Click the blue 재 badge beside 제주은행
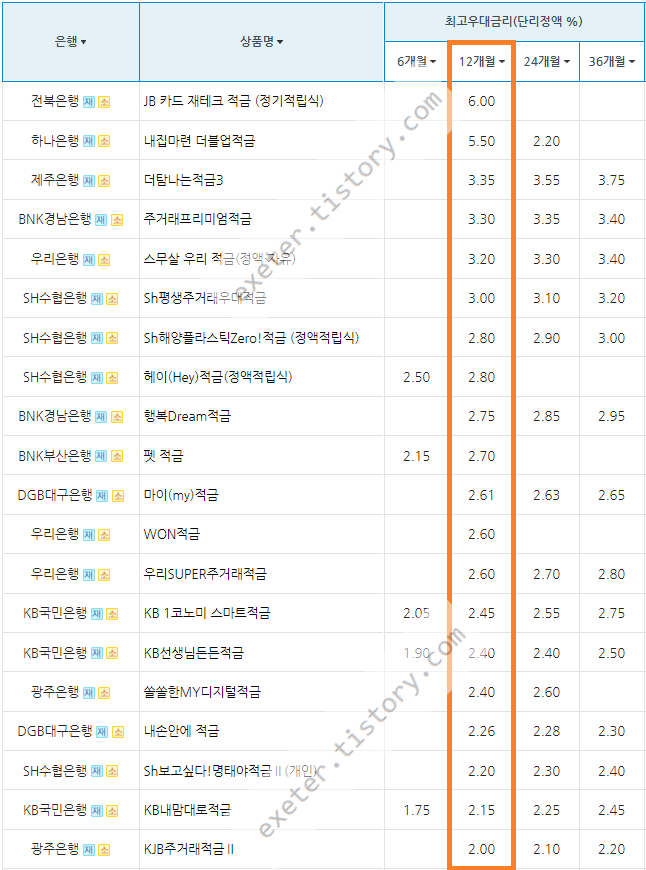 pyautogui.click(x=89, y=181)
